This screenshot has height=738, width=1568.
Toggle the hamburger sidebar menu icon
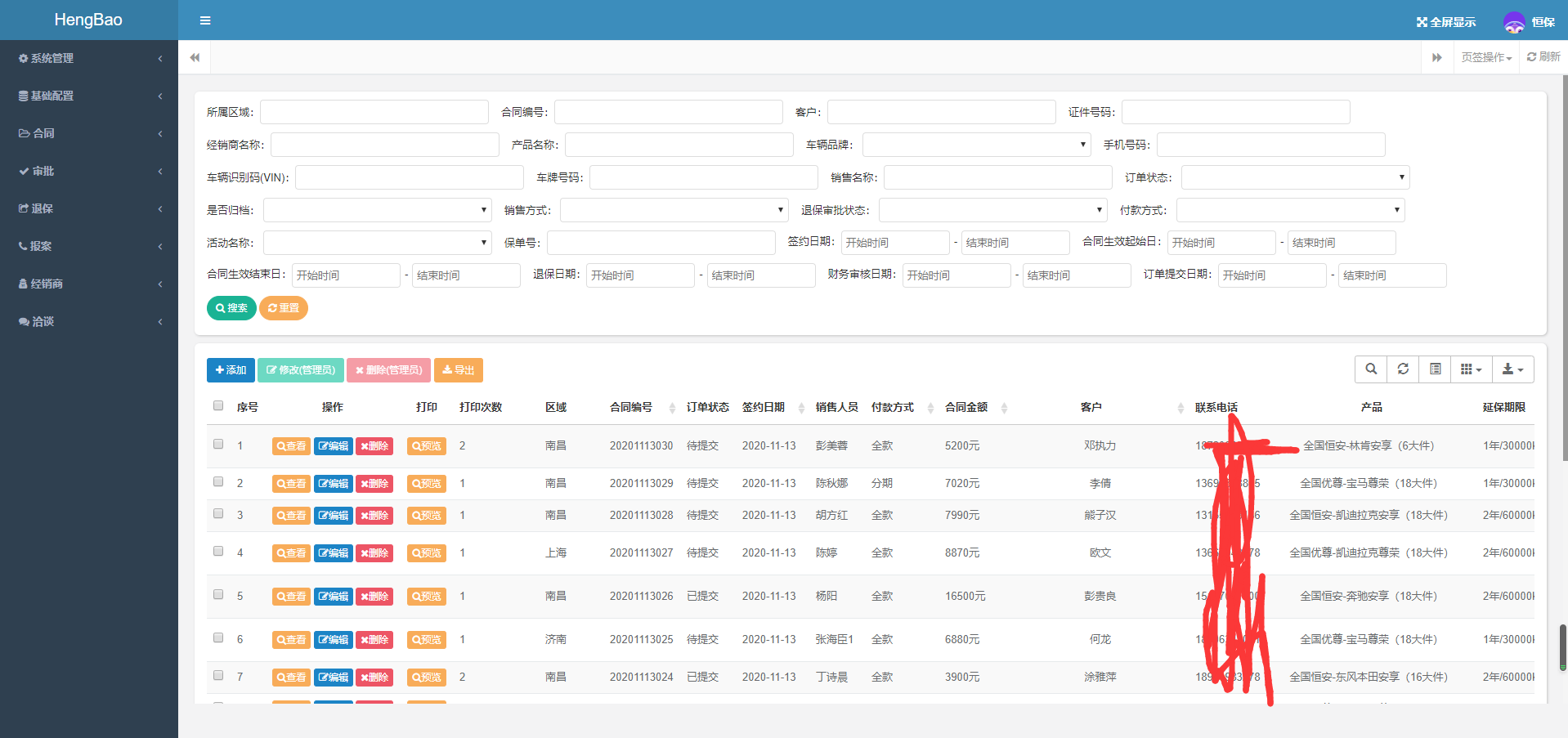205,20
